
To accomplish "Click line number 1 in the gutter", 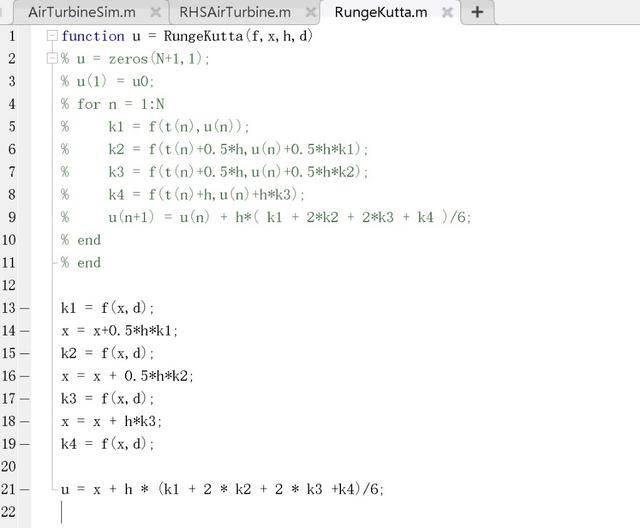I will pyautogui.click(x=12, y=36).
